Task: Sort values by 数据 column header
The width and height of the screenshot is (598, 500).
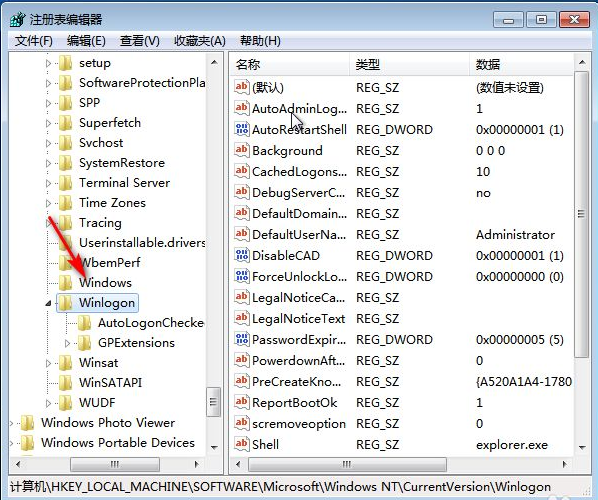Action: [x=521, y=64]
